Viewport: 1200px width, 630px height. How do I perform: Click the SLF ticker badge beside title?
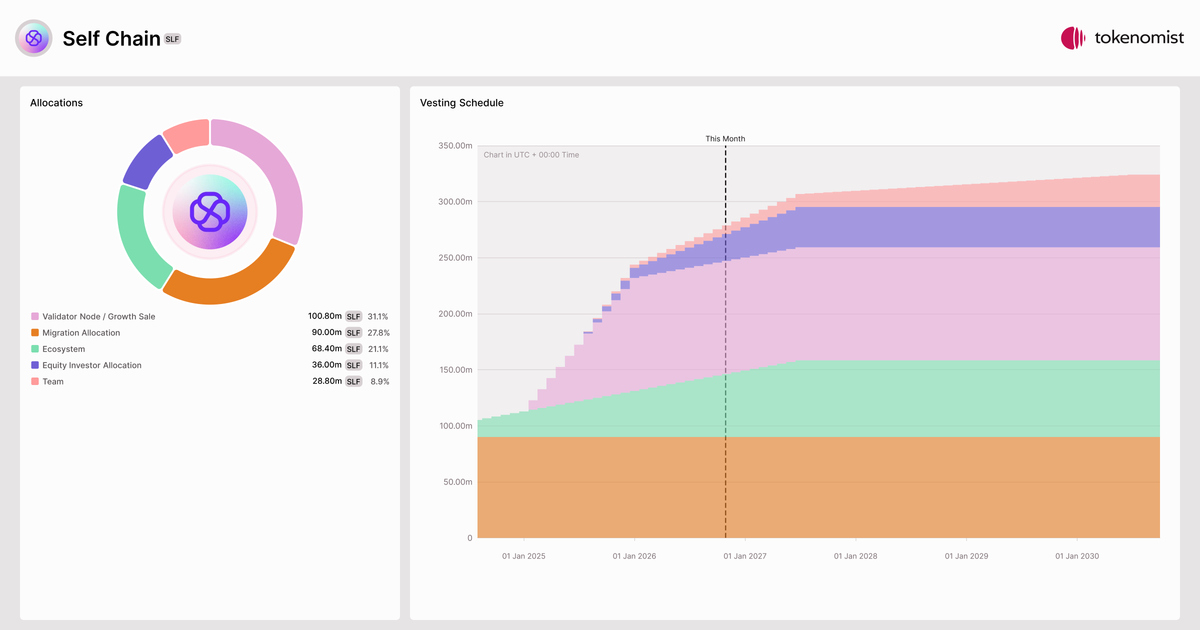pyautogui.click(x=172, y=39)
